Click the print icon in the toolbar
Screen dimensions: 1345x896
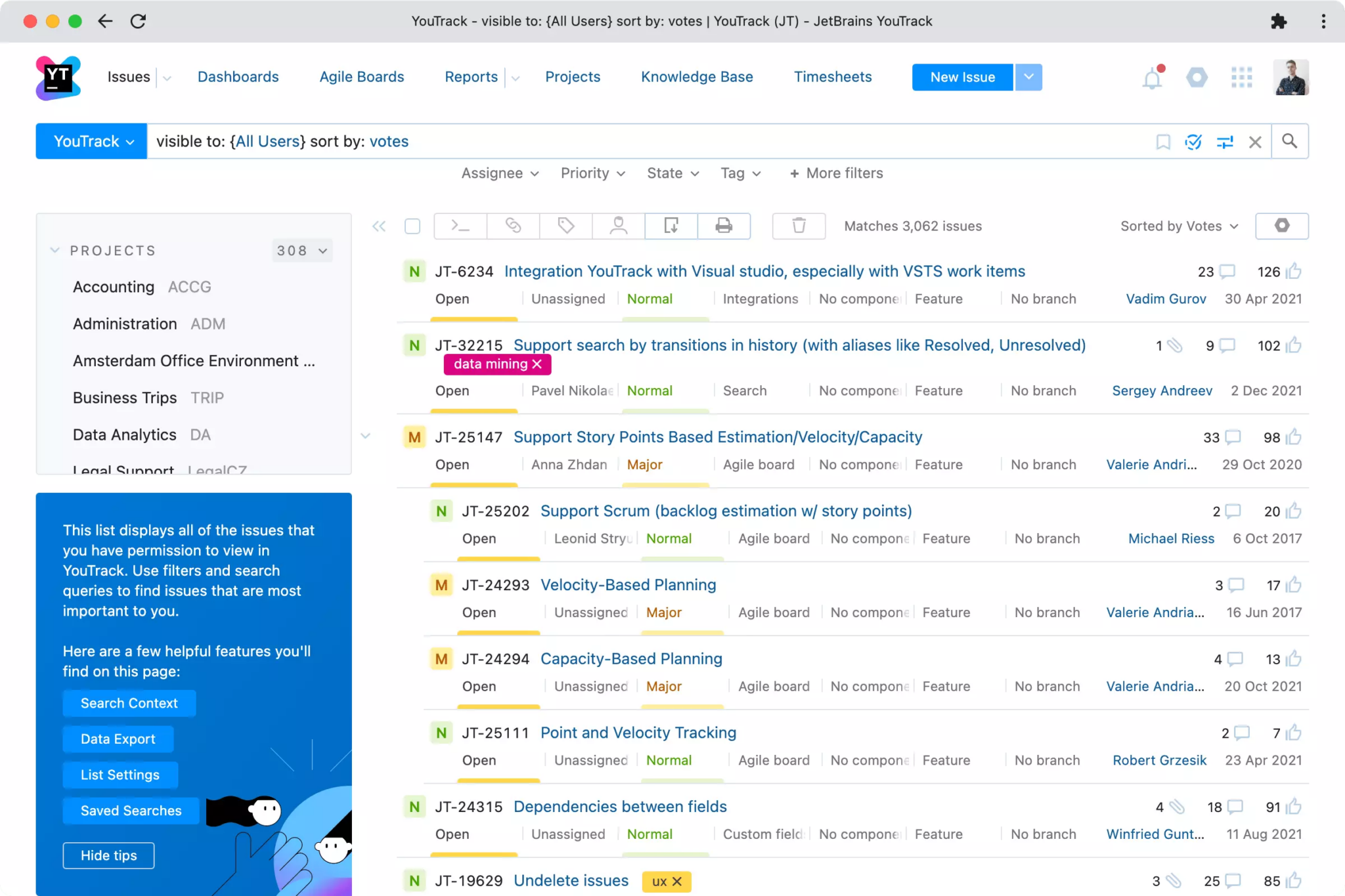click(723, 226)
